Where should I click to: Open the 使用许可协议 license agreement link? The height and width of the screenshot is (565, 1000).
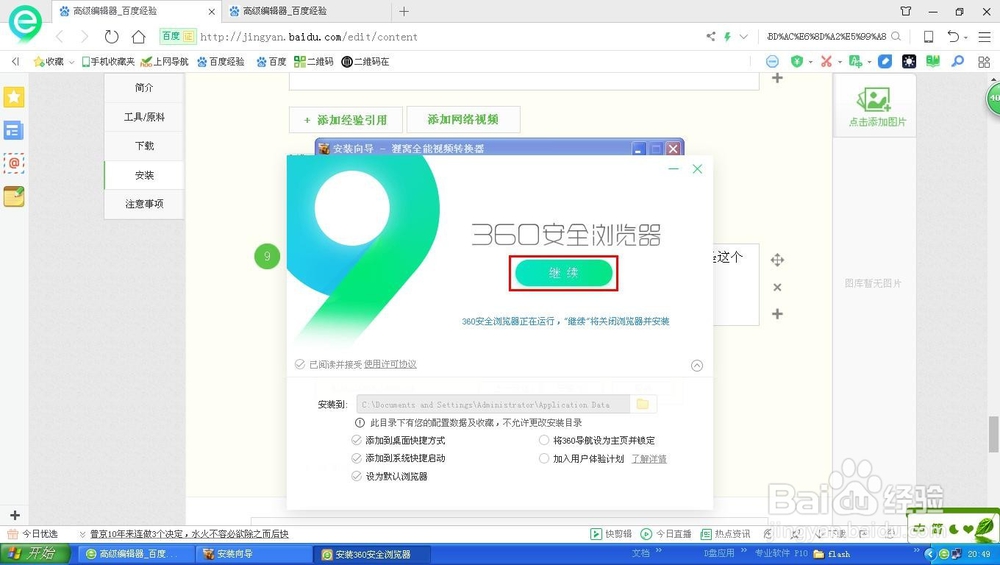click(x=390, y=364)
